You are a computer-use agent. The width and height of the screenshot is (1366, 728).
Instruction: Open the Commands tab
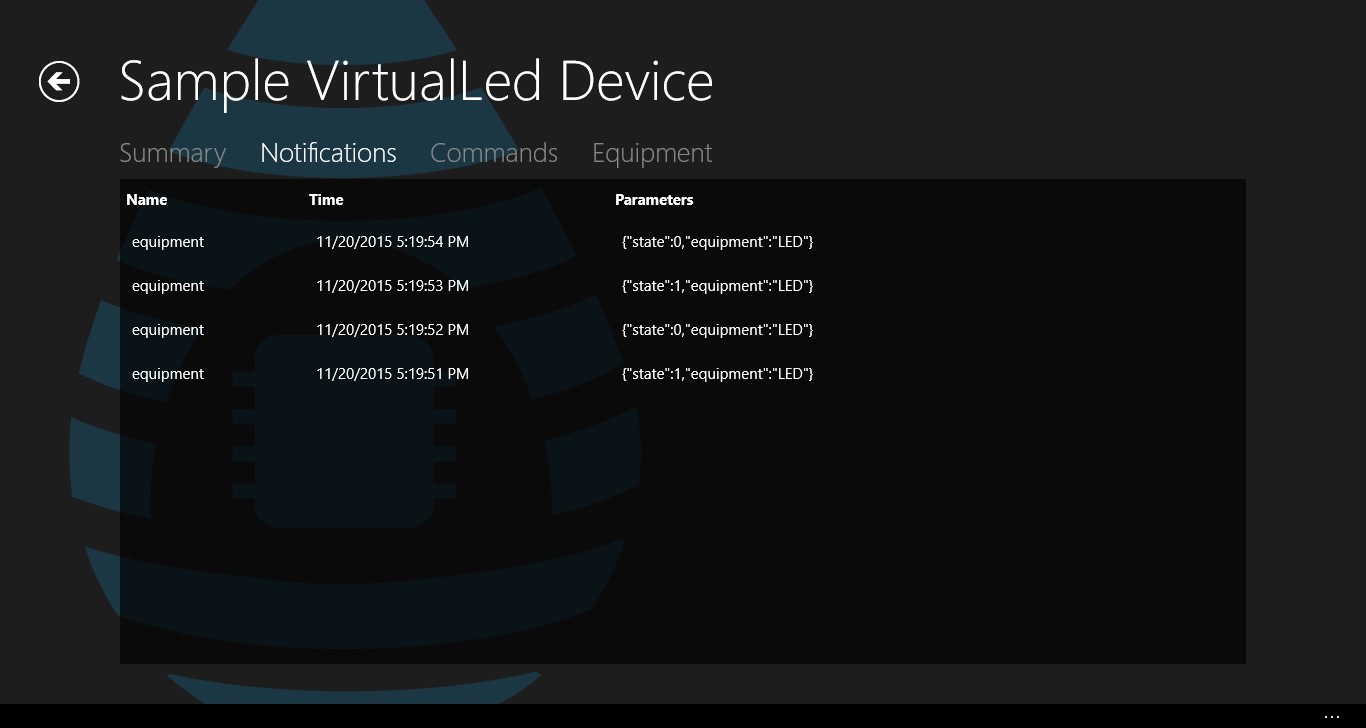click(494, 153)
